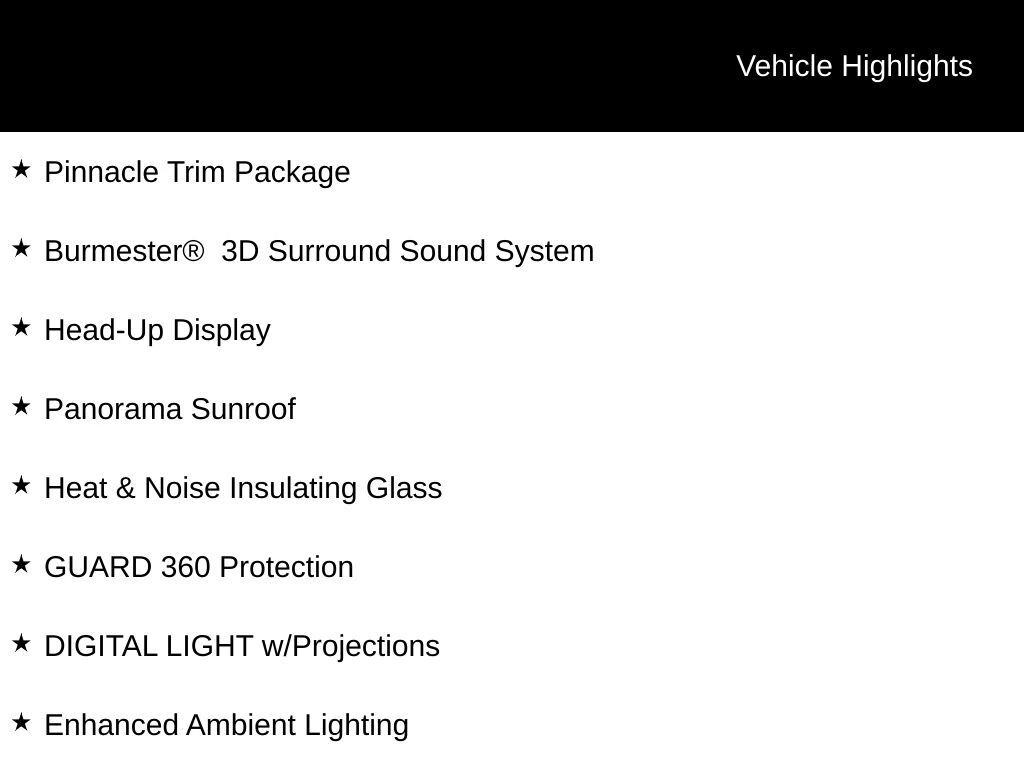Click the Heat & Noise Insulating Glass text

tap(243, 488)
